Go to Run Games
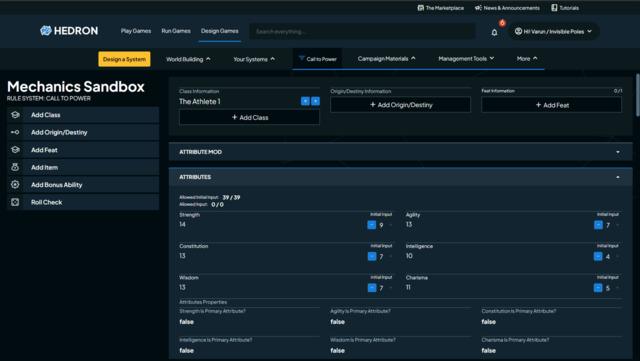The height and width of the screenshot is (361, 640). click(176, 31)
